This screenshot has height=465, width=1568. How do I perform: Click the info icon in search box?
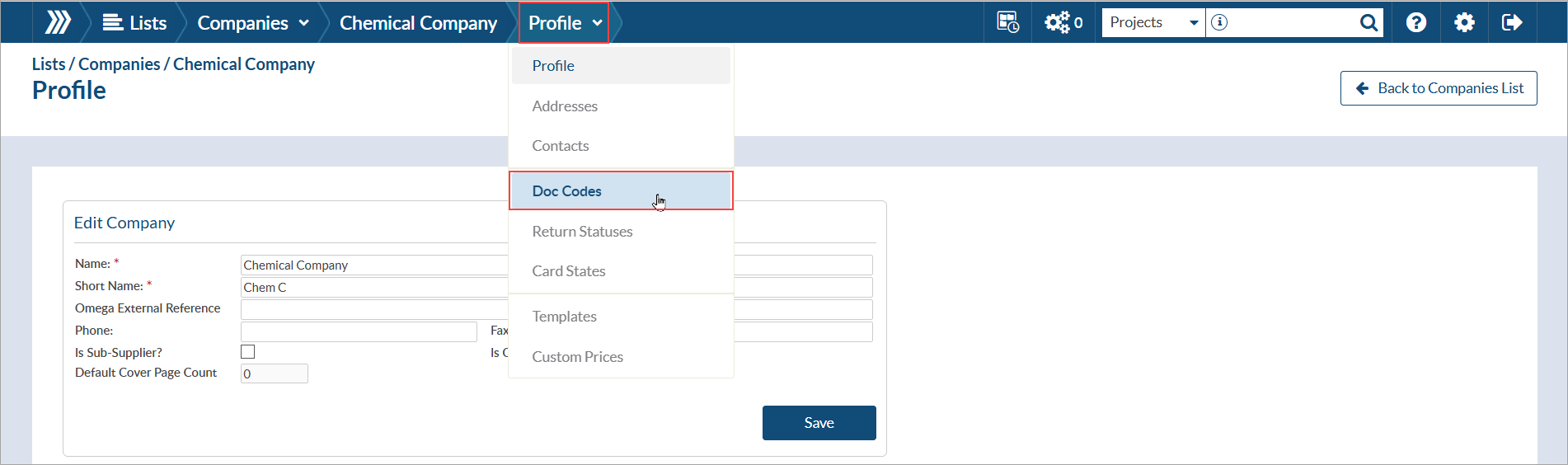click(x=1220, y=22)
